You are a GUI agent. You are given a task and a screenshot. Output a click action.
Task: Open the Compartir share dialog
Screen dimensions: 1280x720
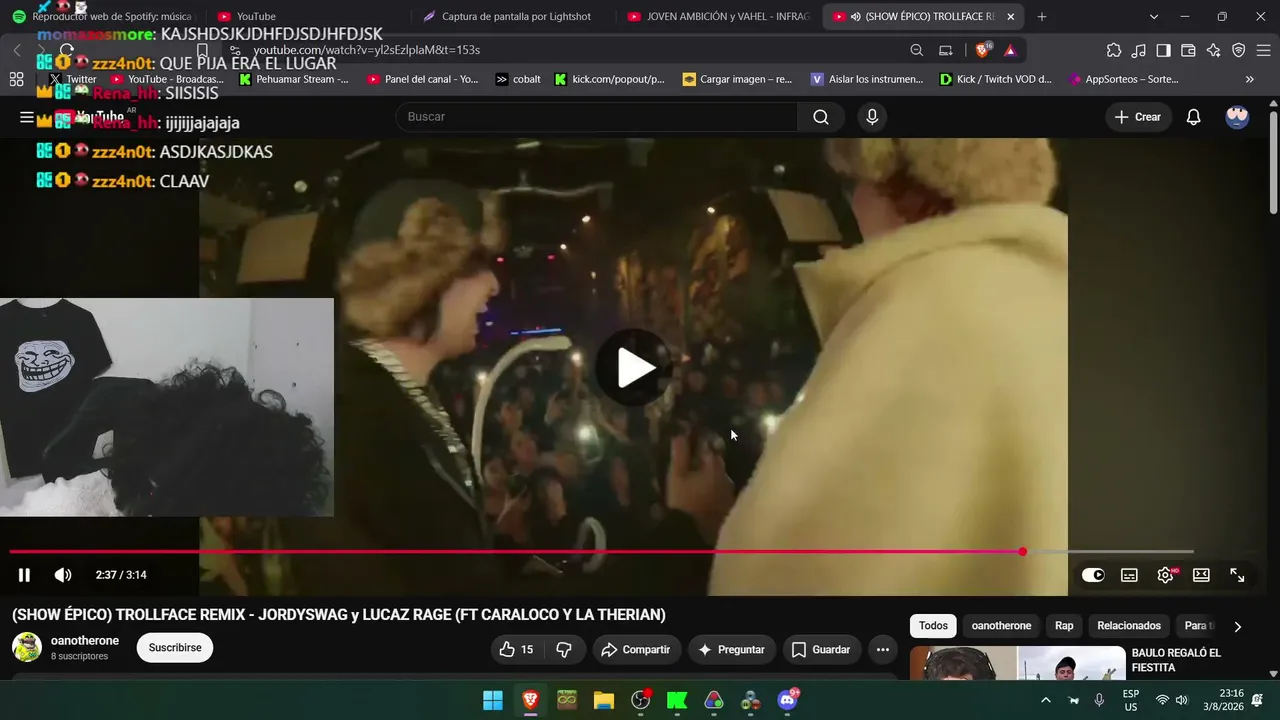click(x=635, y=650)
